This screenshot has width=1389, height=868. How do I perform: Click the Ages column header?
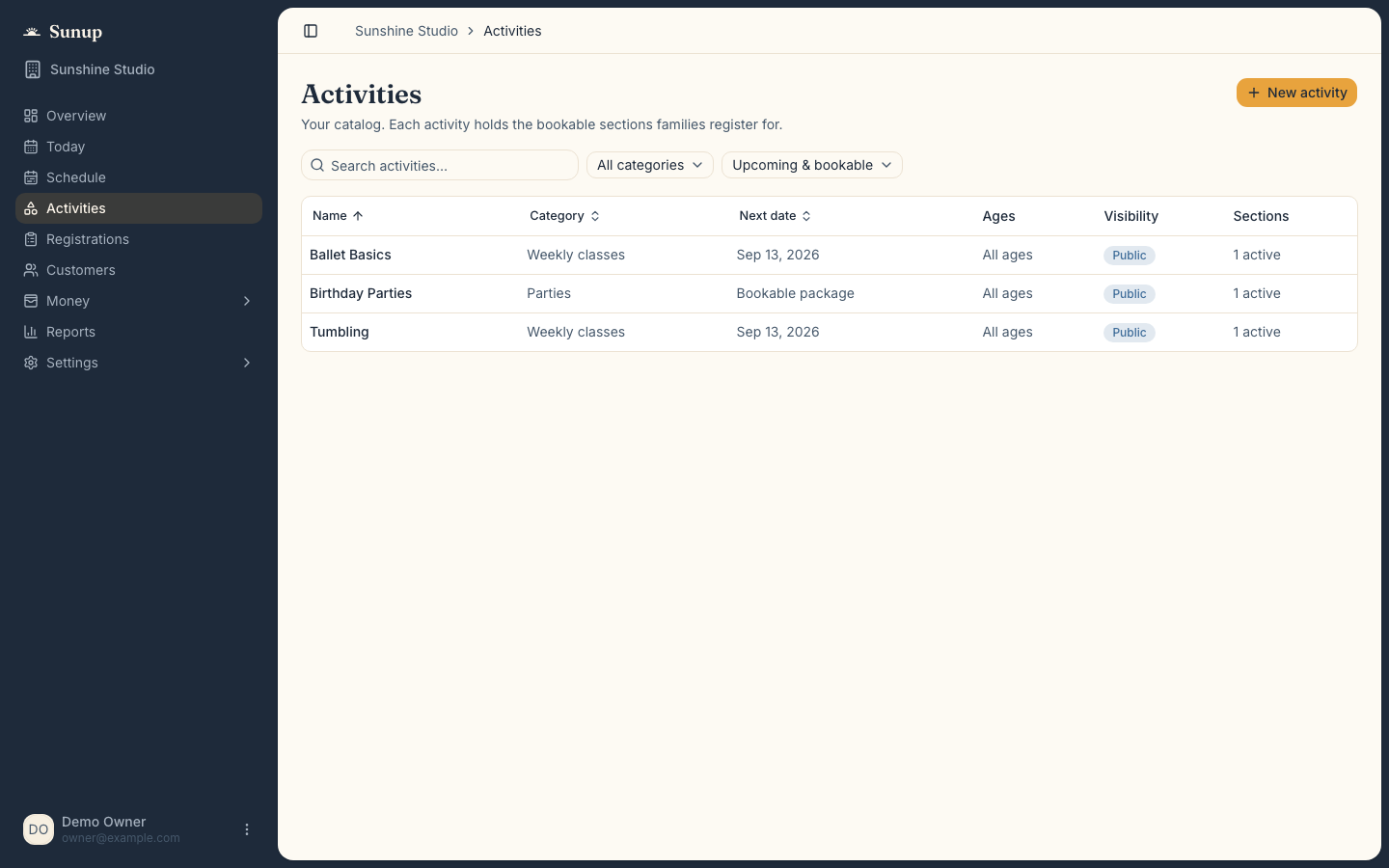pos(998,216)
